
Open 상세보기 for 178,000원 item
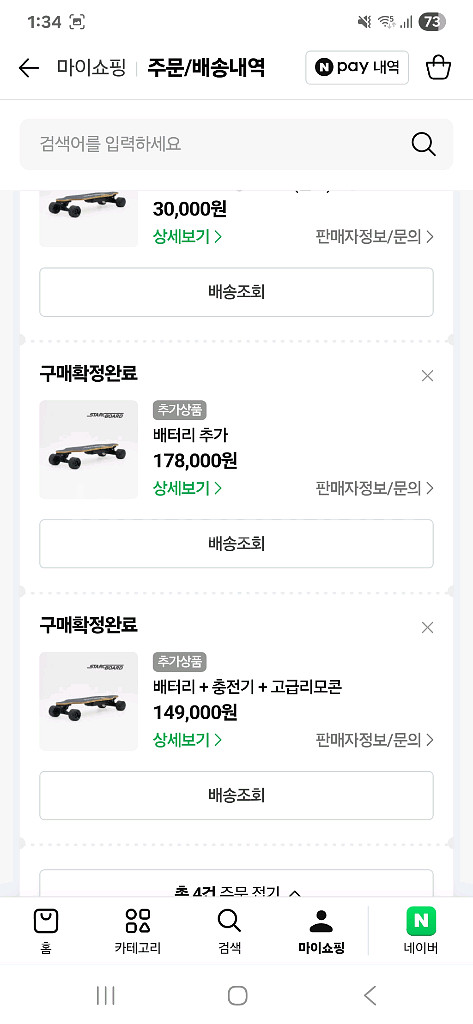(x=188, y=488)
